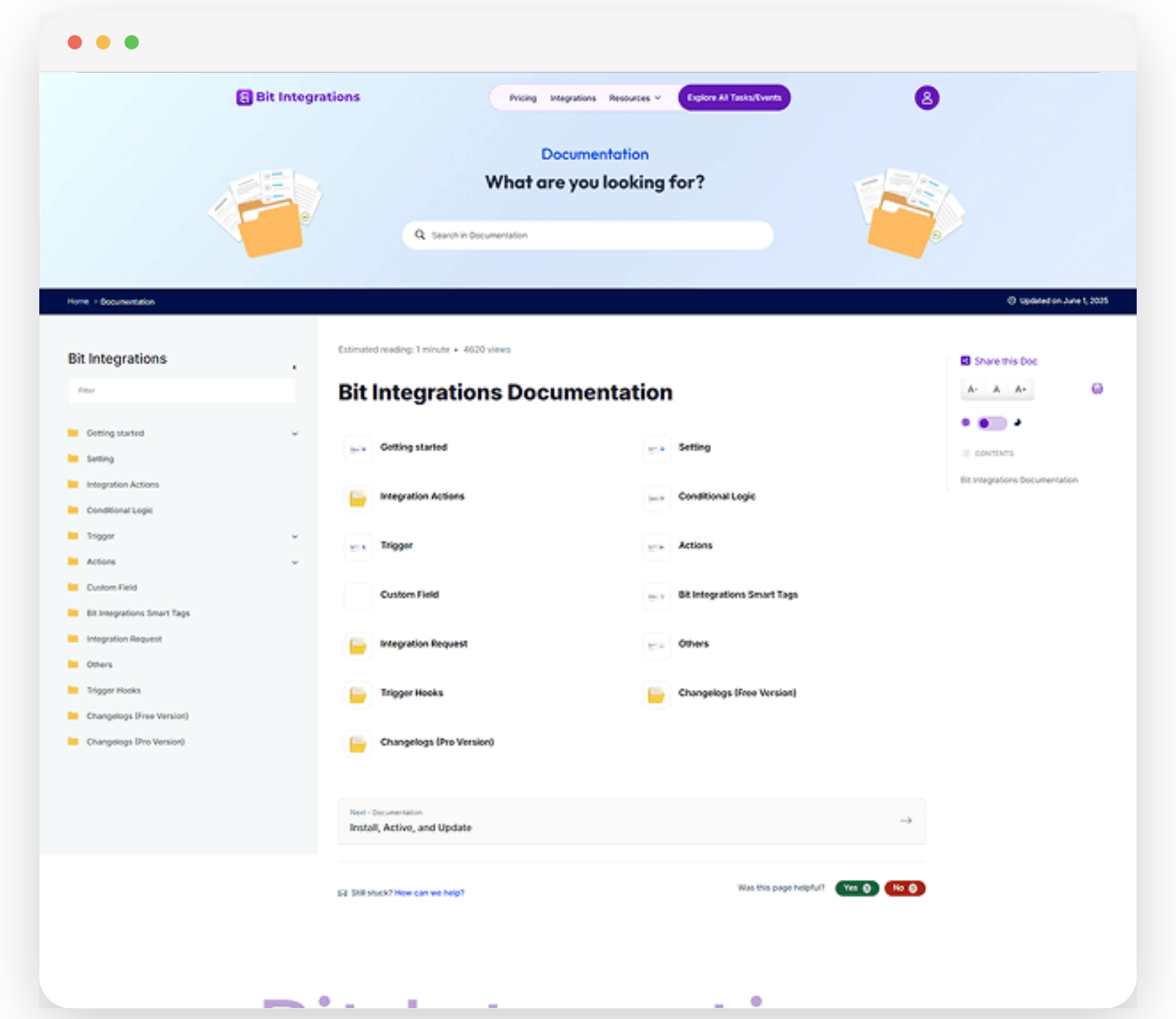Click the Search in Documentation field
The image size is (1176, 1019).
[x=588, y=235]
